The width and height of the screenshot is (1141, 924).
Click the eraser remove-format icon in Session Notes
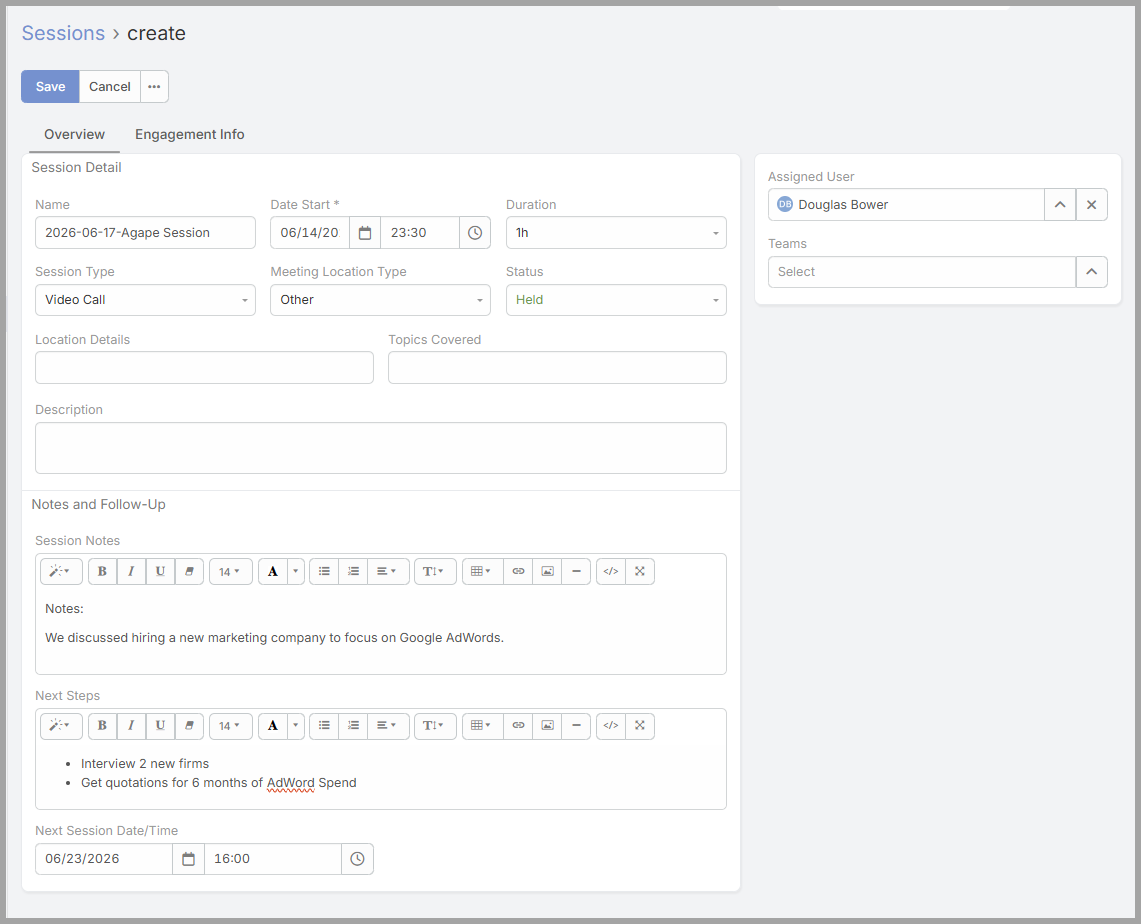(189, 571)
